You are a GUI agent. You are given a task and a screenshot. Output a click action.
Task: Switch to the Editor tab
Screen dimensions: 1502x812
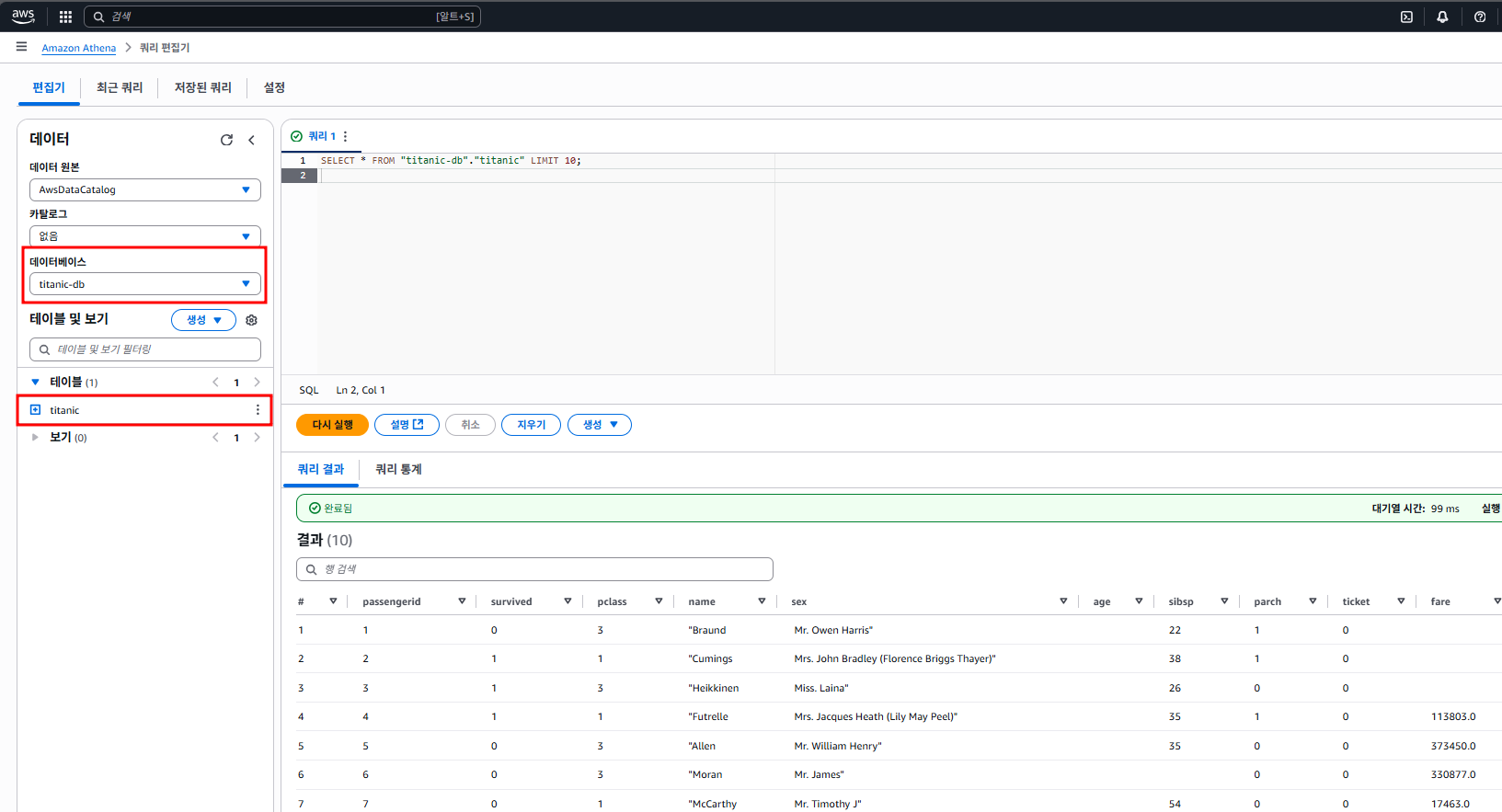coord(49,87)
